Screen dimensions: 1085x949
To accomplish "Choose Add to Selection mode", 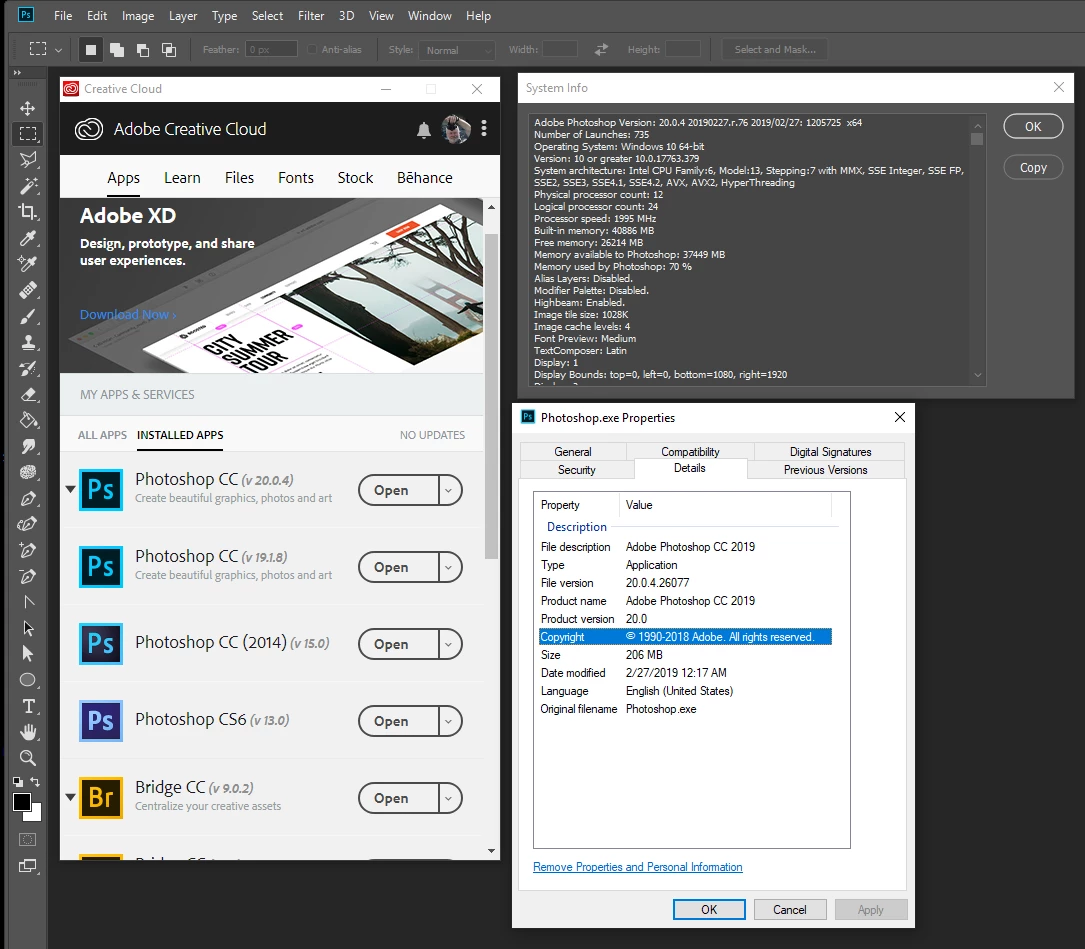I will [117, 50].
